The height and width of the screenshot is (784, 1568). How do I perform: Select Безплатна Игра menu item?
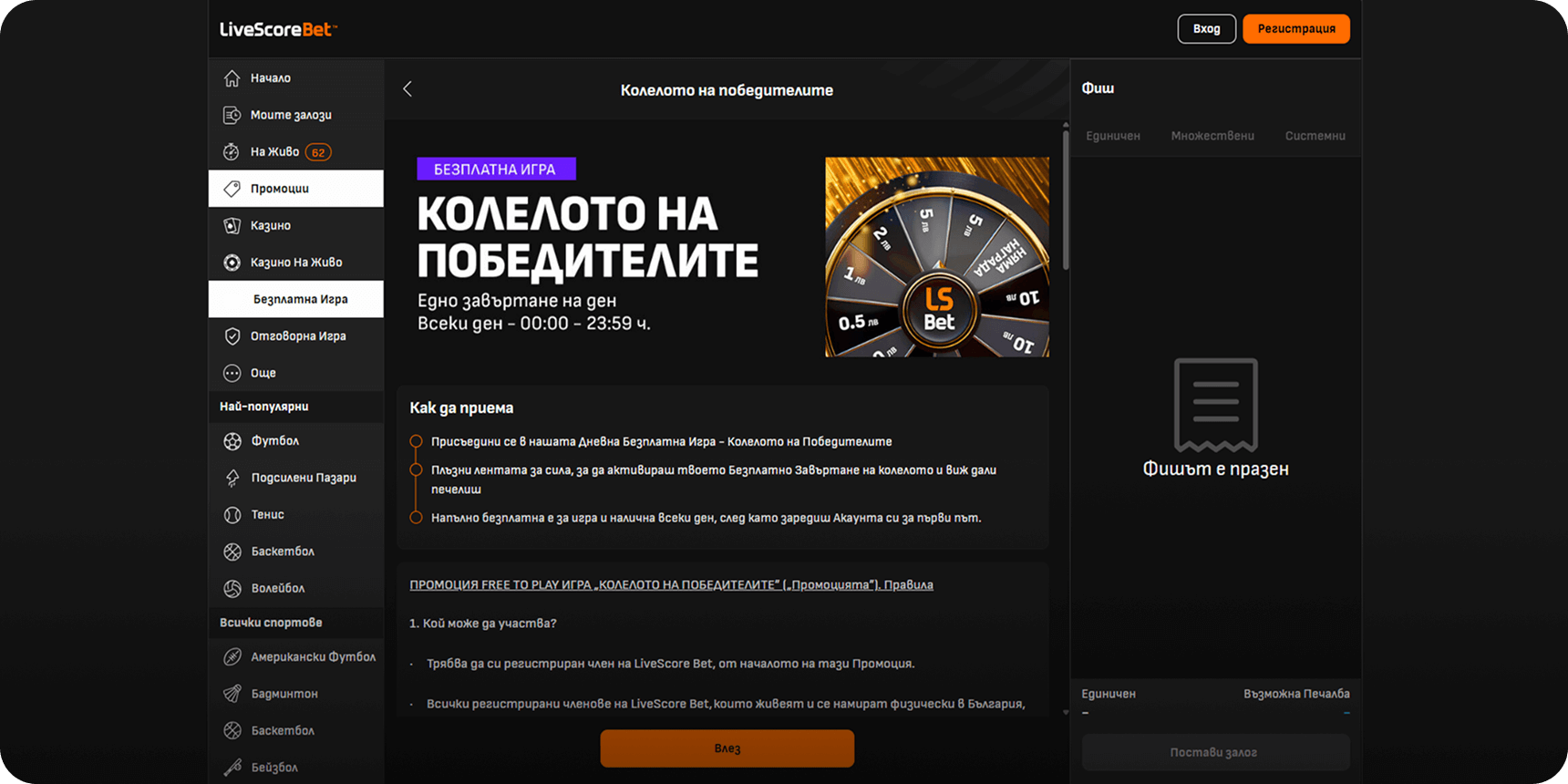pyautogui.click(x=296, y=299)
